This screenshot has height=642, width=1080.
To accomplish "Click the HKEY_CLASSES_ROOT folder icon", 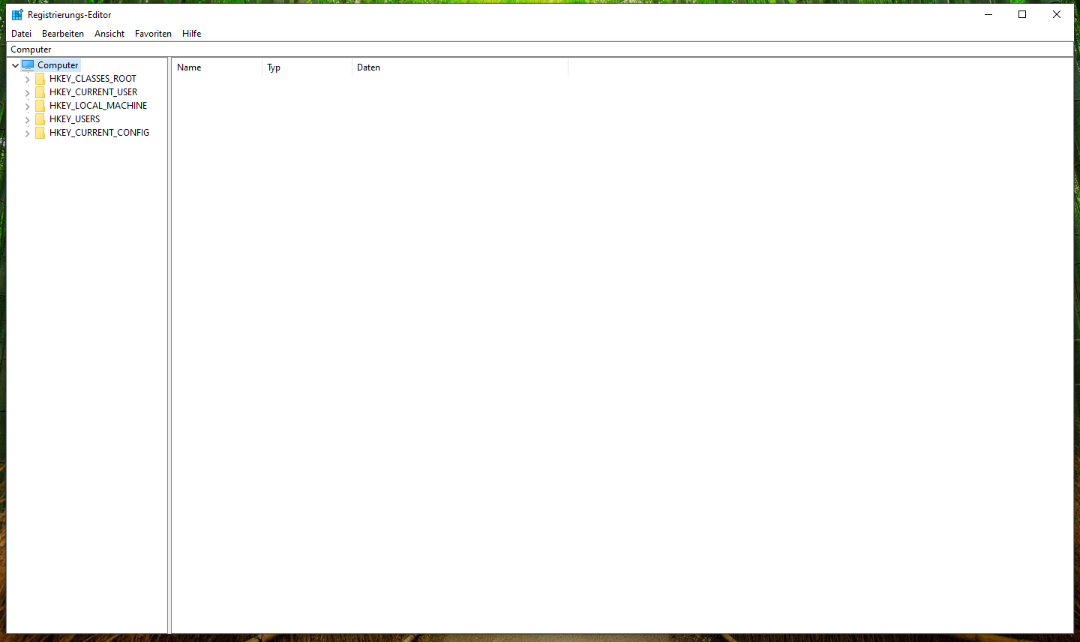I will [40, 78].
